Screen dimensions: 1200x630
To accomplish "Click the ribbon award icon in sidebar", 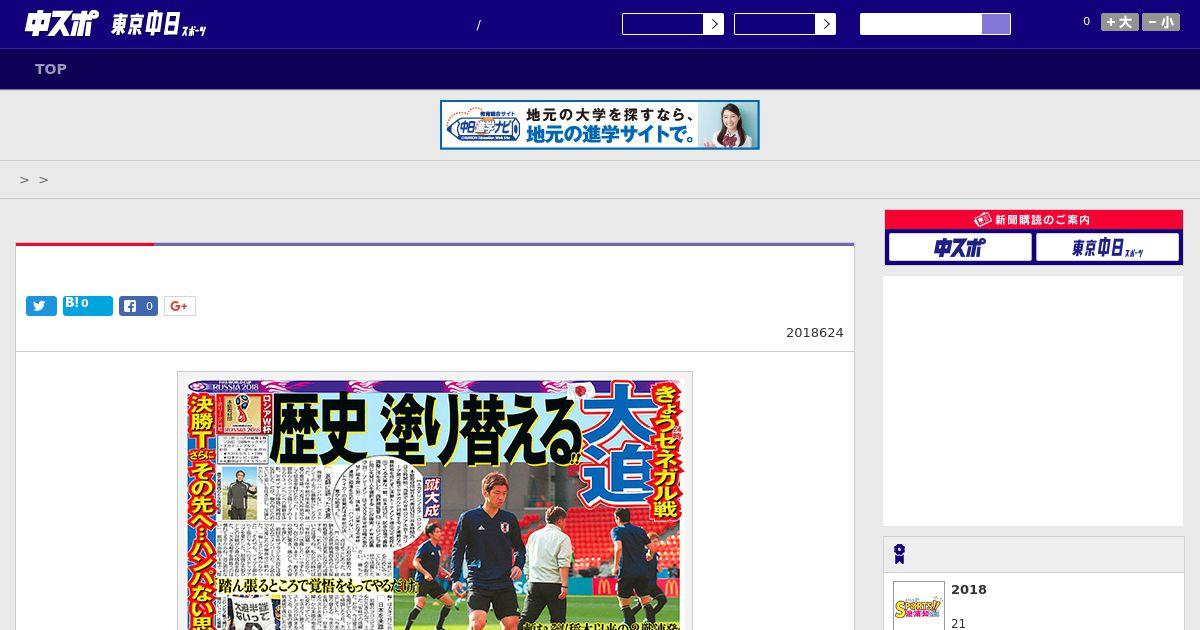I will [x=899, y=554].
